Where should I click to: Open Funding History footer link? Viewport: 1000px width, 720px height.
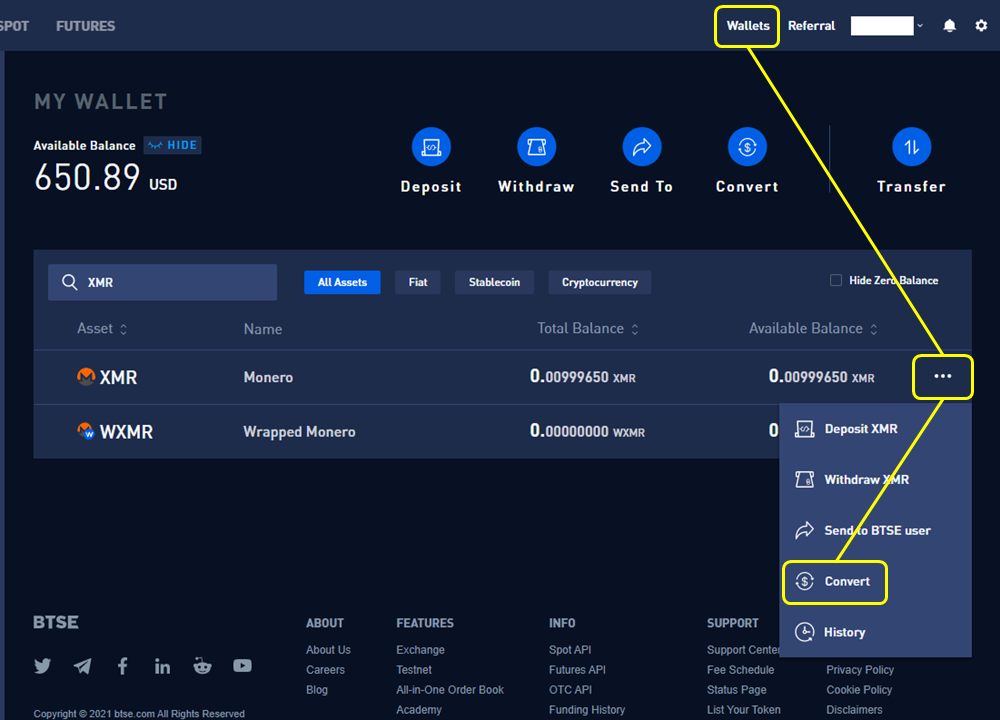click(587, 710)
